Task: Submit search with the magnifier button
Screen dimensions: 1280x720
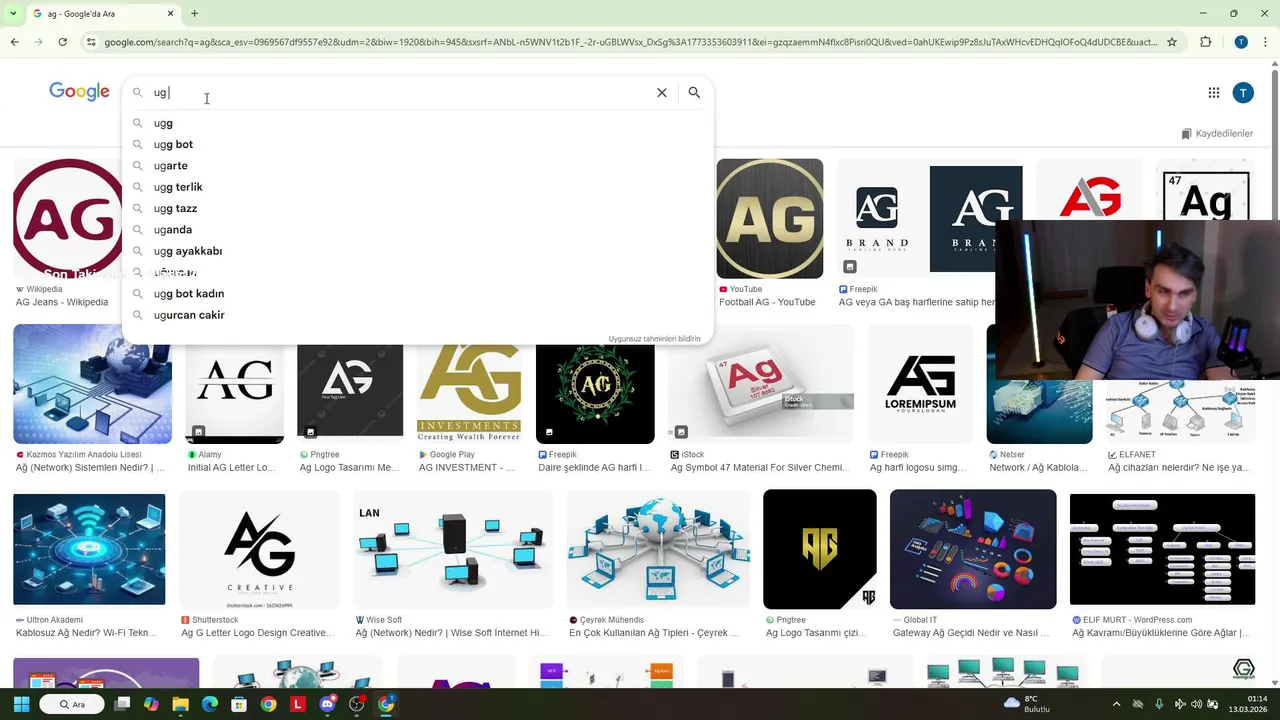Action: [x=694, y=92]
